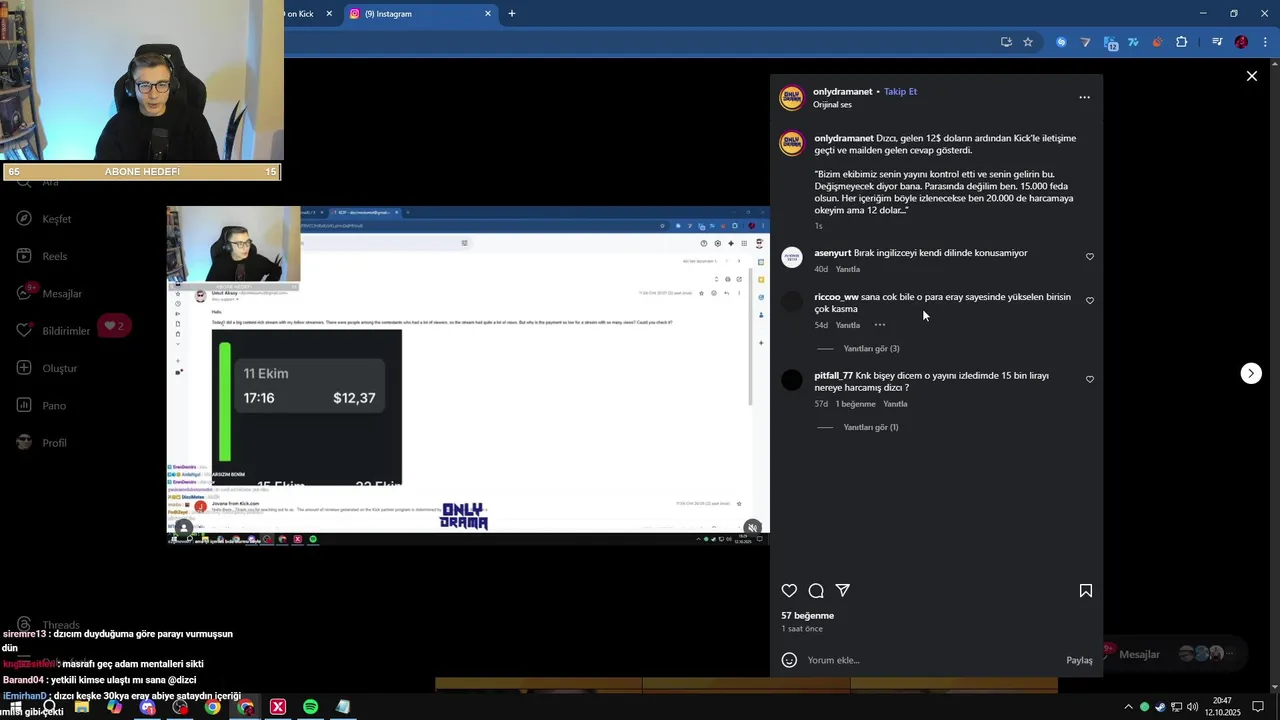
Task: Save post with bookmark icon
Action: click(1085, 591)
